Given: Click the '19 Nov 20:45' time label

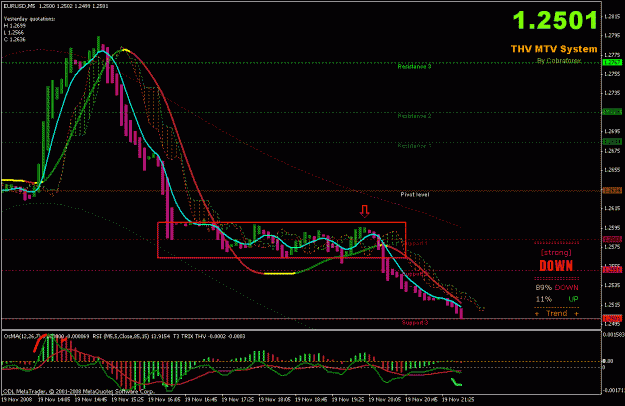Looking at the screenshot, I should tap(421, 399).
